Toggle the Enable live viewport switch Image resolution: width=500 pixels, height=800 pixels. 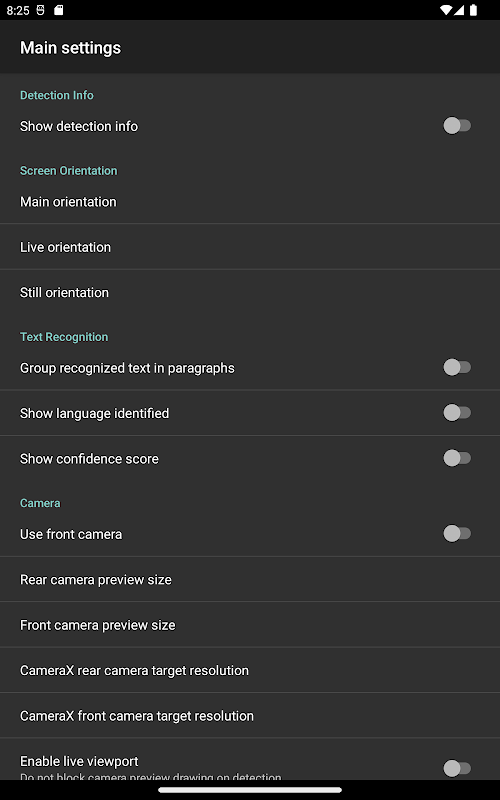pos(457,768)
